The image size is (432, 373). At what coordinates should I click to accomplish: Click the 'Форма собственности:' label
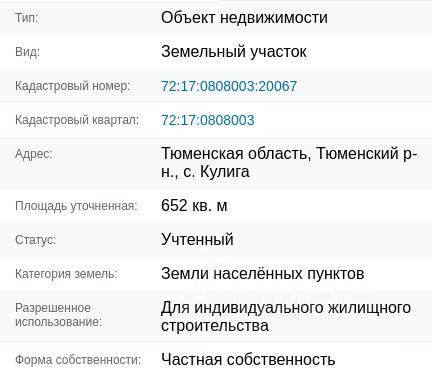click(78, 360)
